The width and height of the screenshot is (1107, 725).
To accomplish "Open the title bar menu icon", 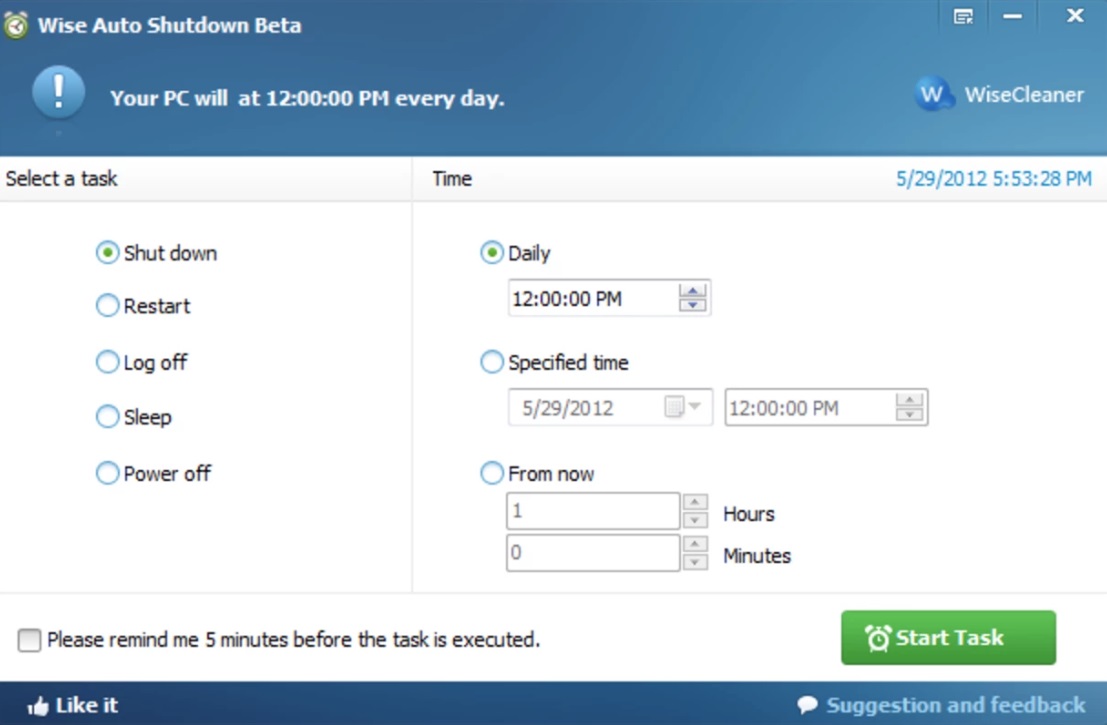I will [x=963, y=17].
